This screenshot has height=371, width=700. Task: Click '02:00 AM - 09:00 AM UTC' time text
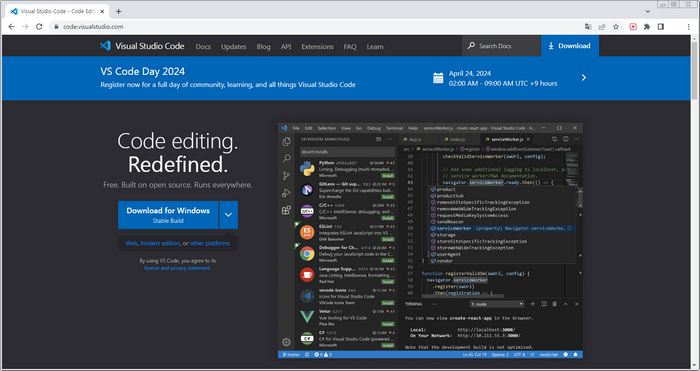point(503,83)
